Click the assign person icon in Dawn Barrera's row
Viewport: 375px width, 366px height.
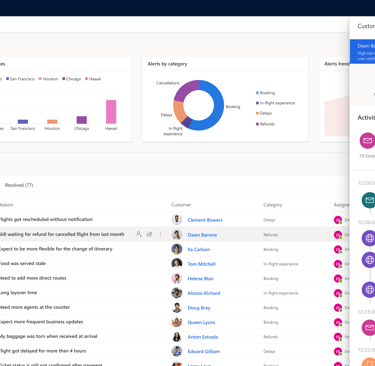click(x=139, y=234)
